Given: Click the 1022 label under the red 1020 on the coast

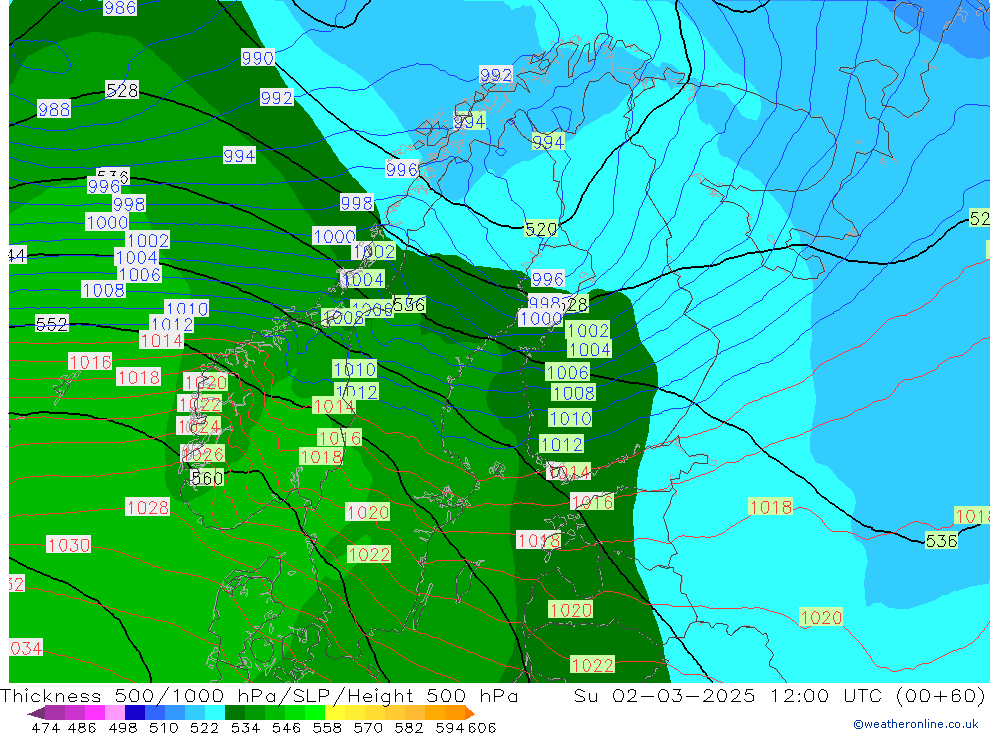Looking at the screenshot, I should (200, 404).
